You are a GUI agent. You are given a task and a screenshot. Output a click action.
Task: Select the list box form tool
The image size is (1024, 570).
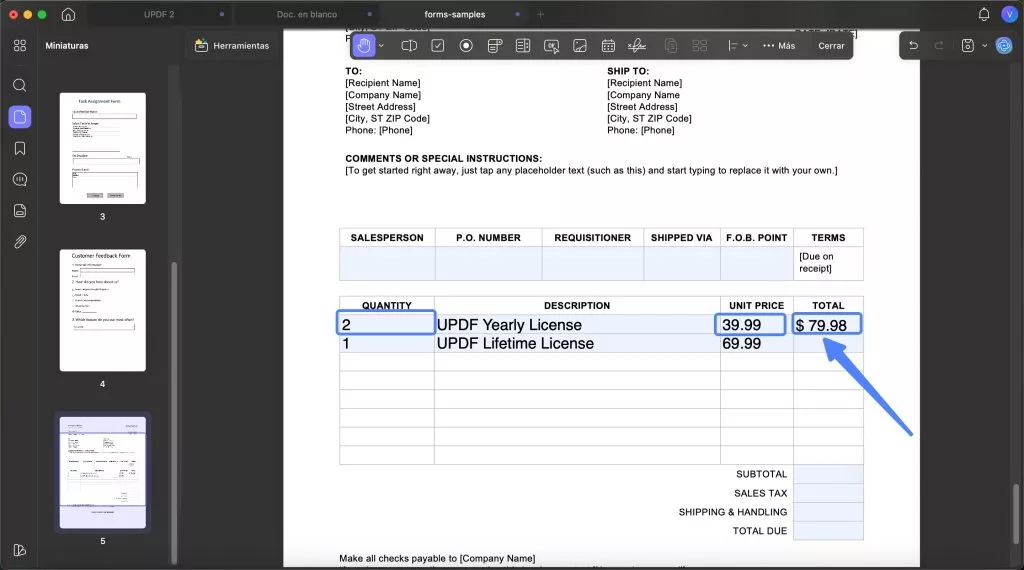tap(522, 46)
